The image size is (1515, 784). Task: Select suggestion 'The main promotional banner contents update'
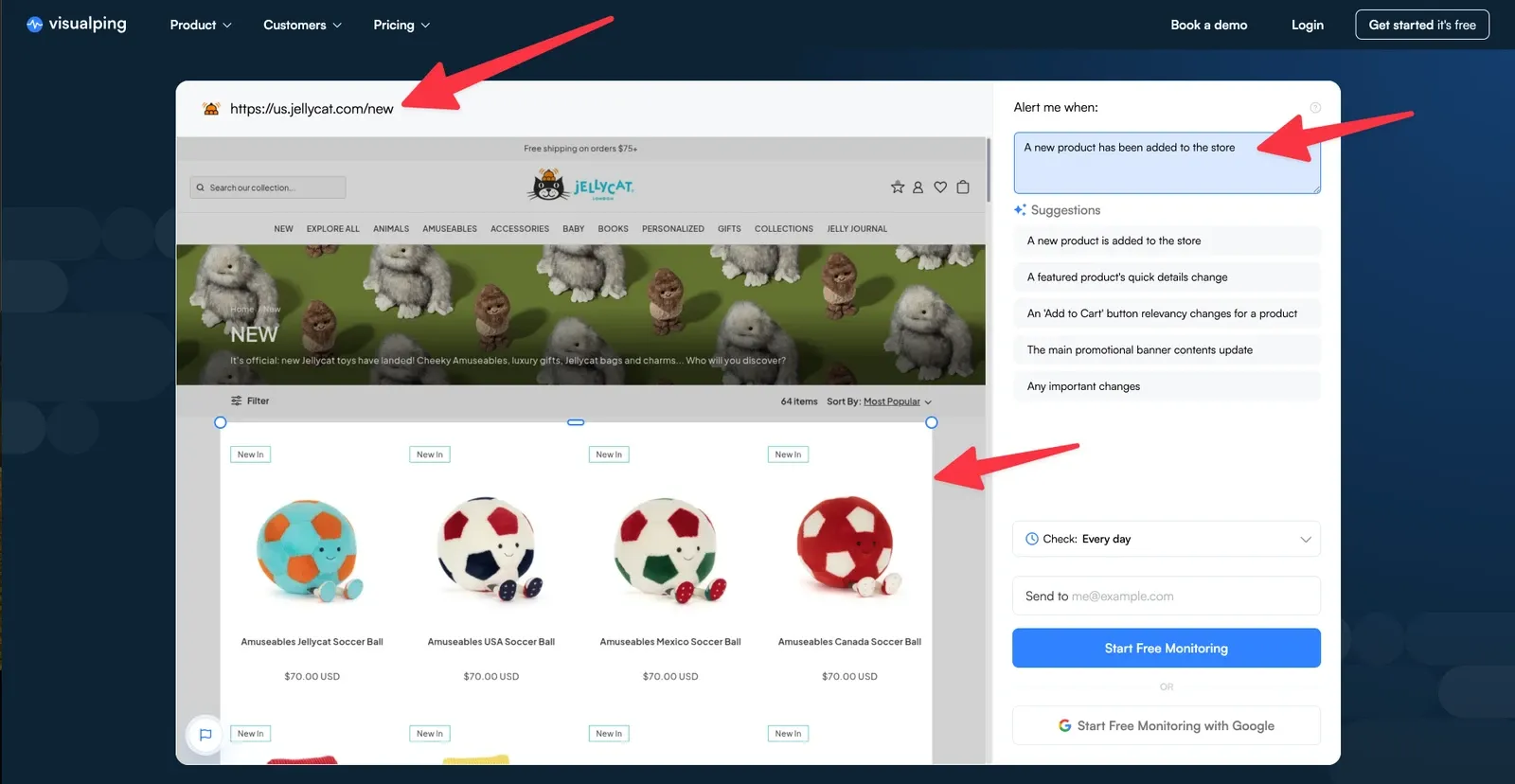click(1167, 350)
